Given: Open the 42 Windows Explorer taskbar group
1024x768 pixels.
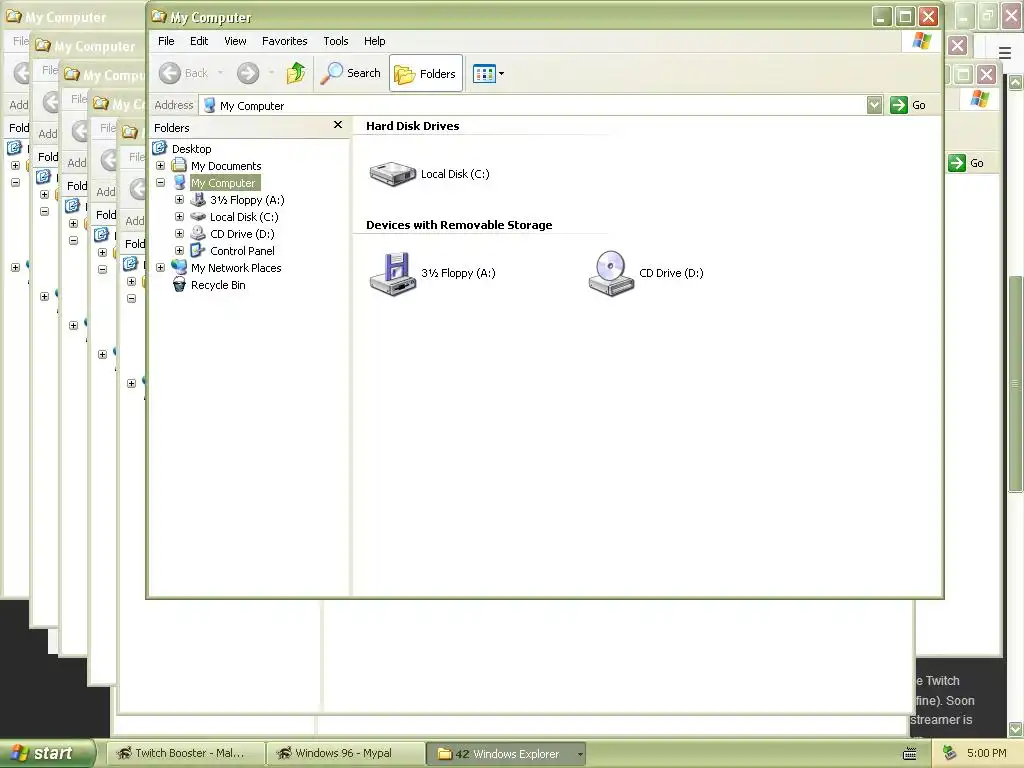Looking at the screenshot, I should tap(505, 754).
